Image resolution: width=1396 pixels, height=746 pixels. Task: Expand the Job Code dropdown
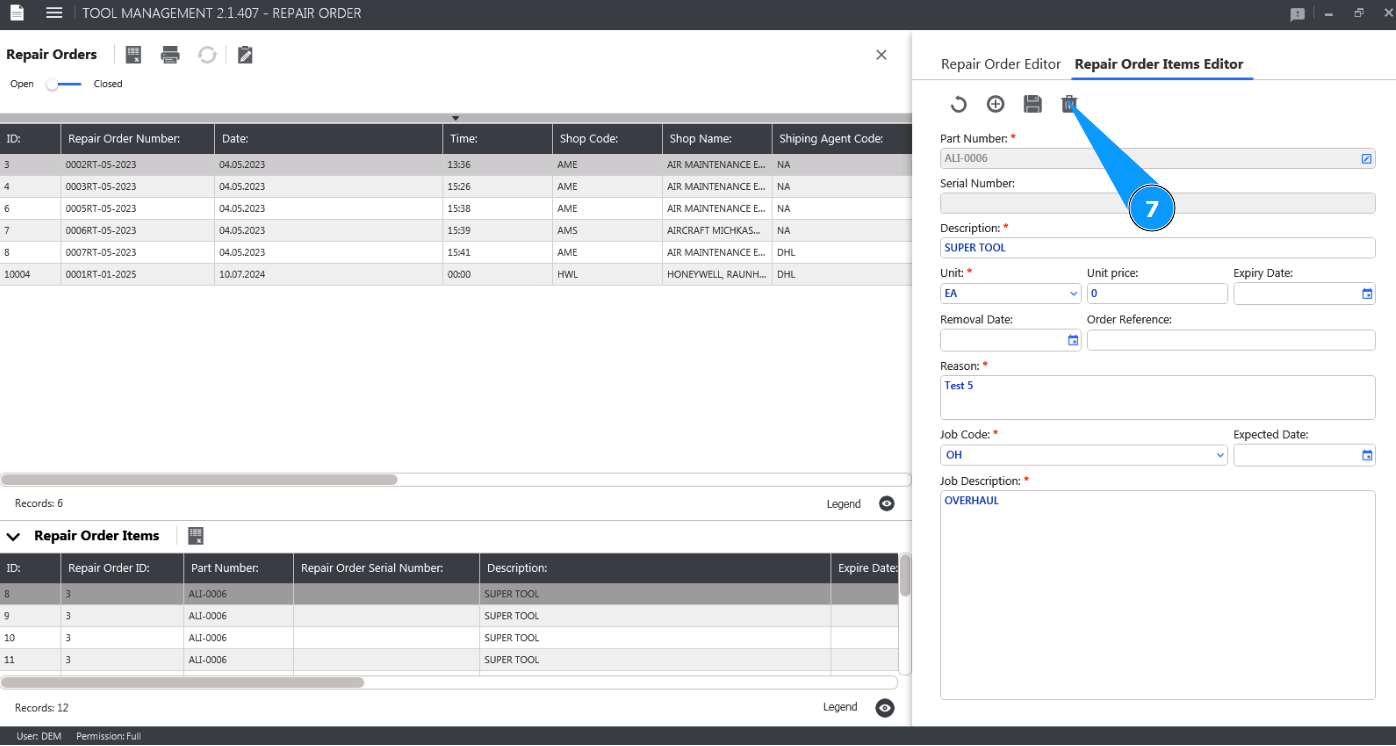pyautogui.click(x=1220, y=455)
